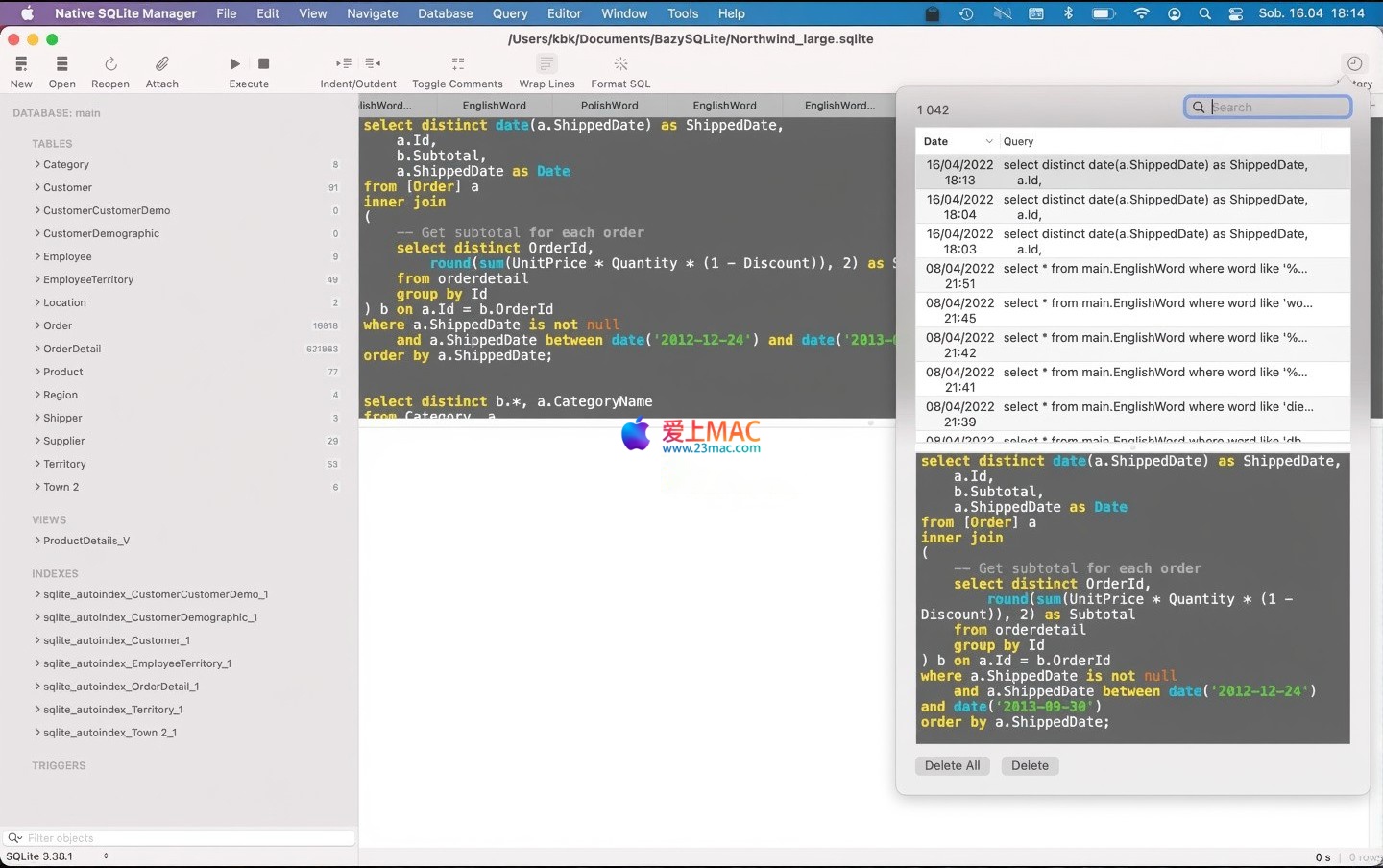
Task: Click the Format SQL icon
Action: pos(620,64)
